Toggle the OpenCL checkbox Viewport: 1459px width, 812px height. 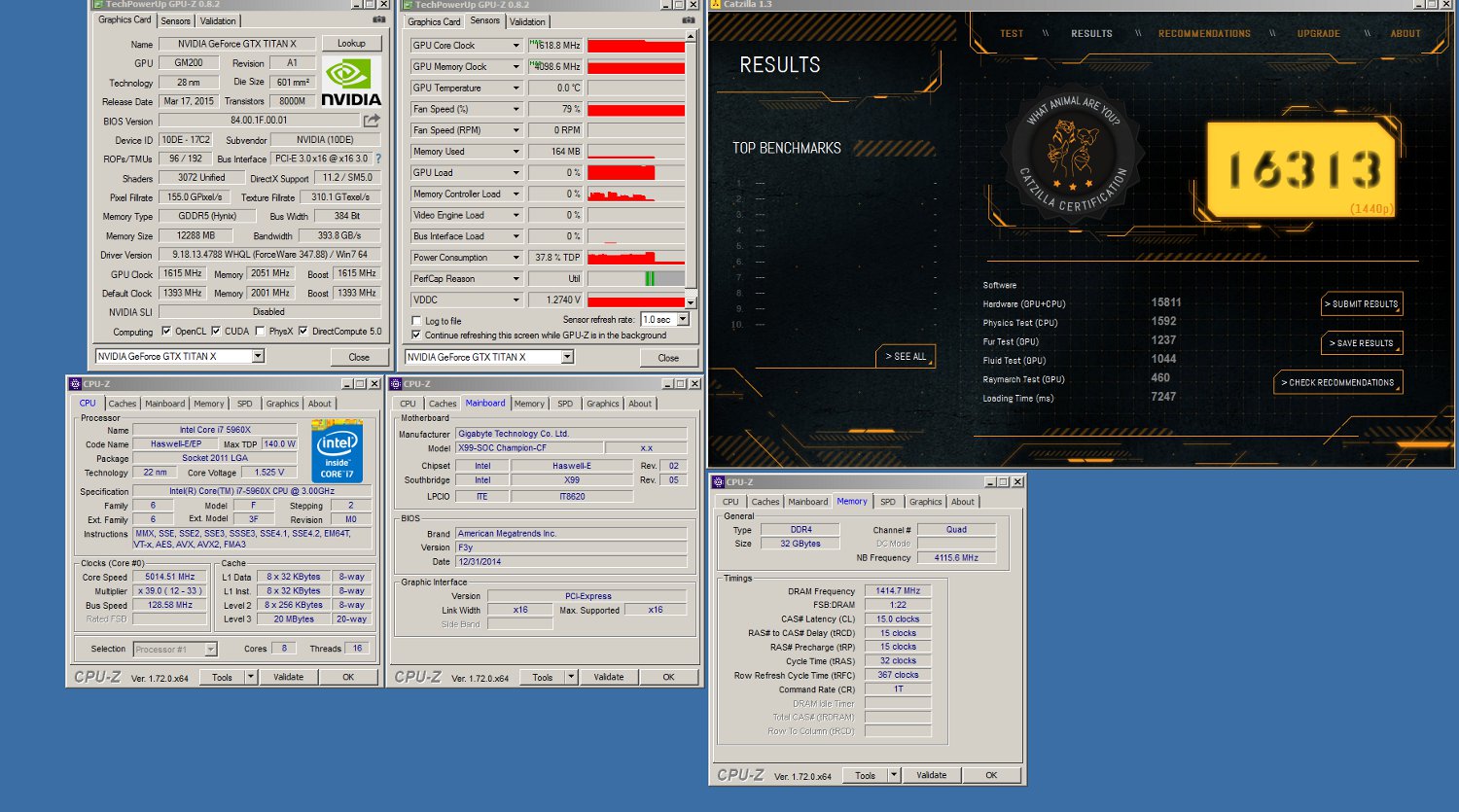pos(166,332)
